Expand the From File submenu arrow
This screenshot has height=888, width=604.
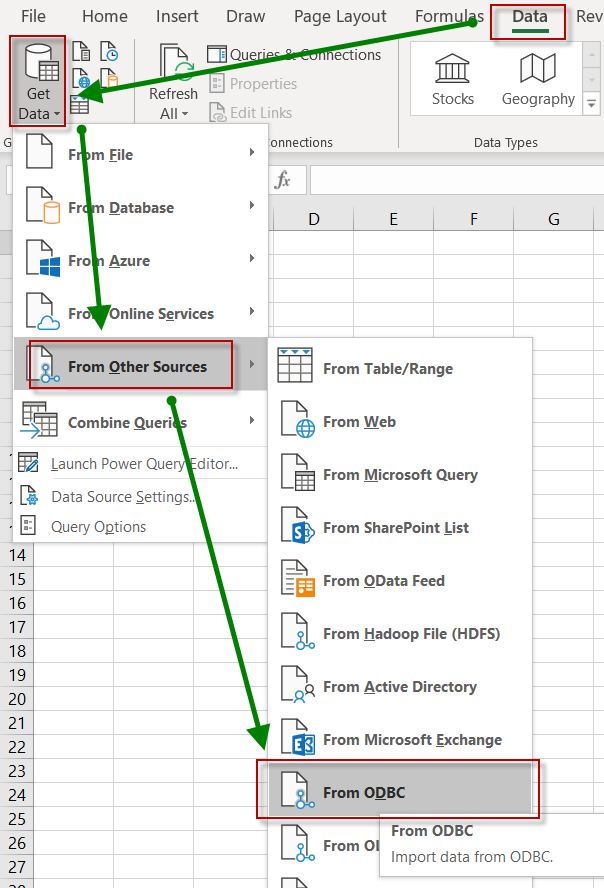[x=252, y=154]
